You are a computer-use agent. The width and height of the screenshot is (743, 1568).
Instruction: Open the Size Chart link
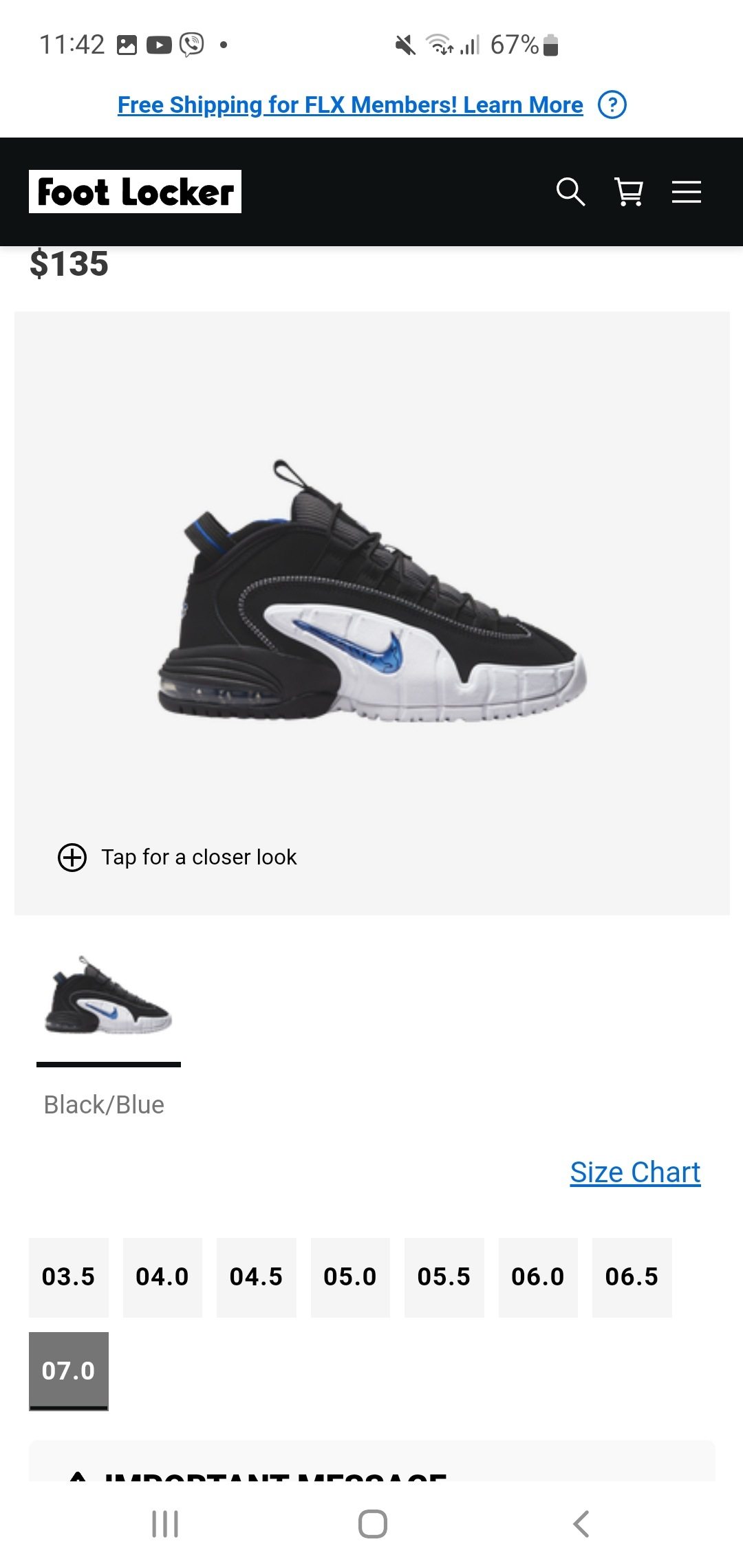635,1173
